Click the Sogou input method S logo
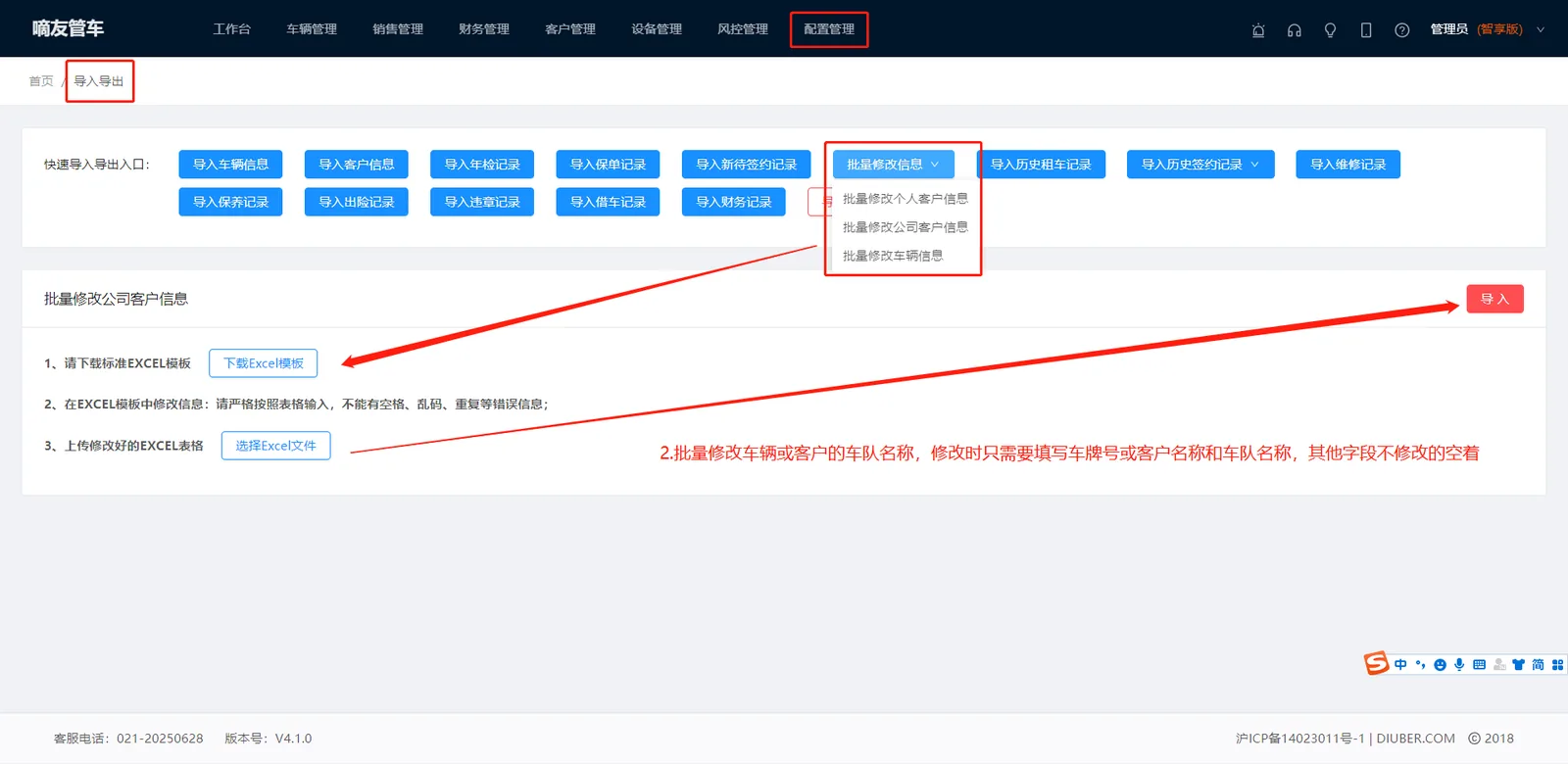This screenshot has width=1568, height=764. 1377,663
